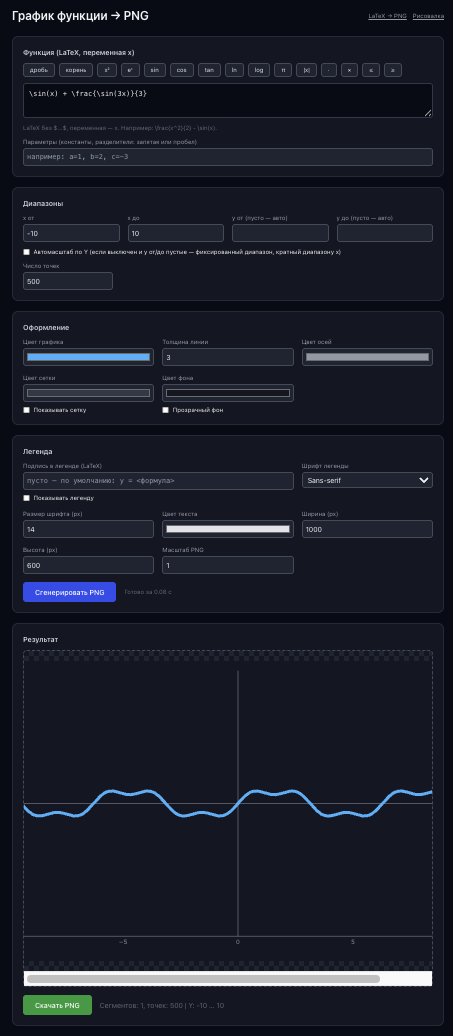
Task: Insert the cos function
Action: [182, 70]
